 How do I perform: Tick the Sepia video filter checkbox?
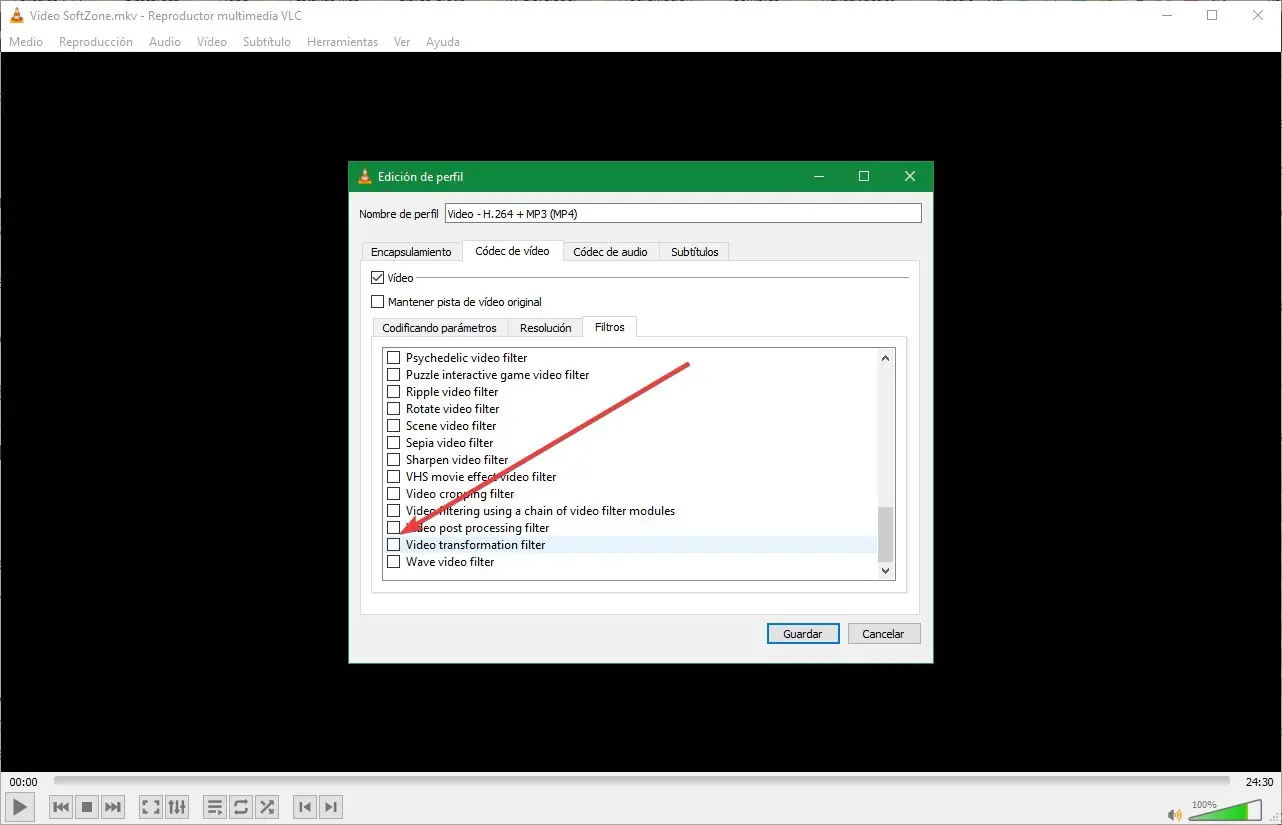[x=394, y=443]
